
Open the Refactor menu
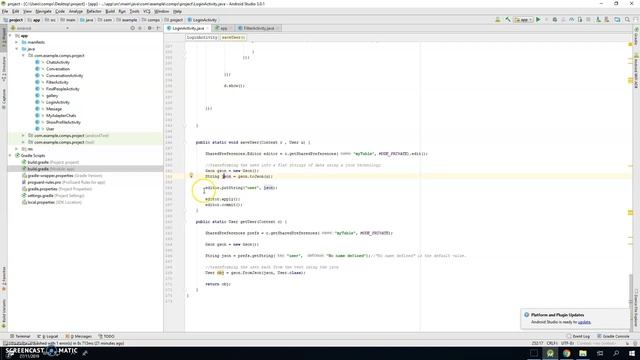[94, 11]
